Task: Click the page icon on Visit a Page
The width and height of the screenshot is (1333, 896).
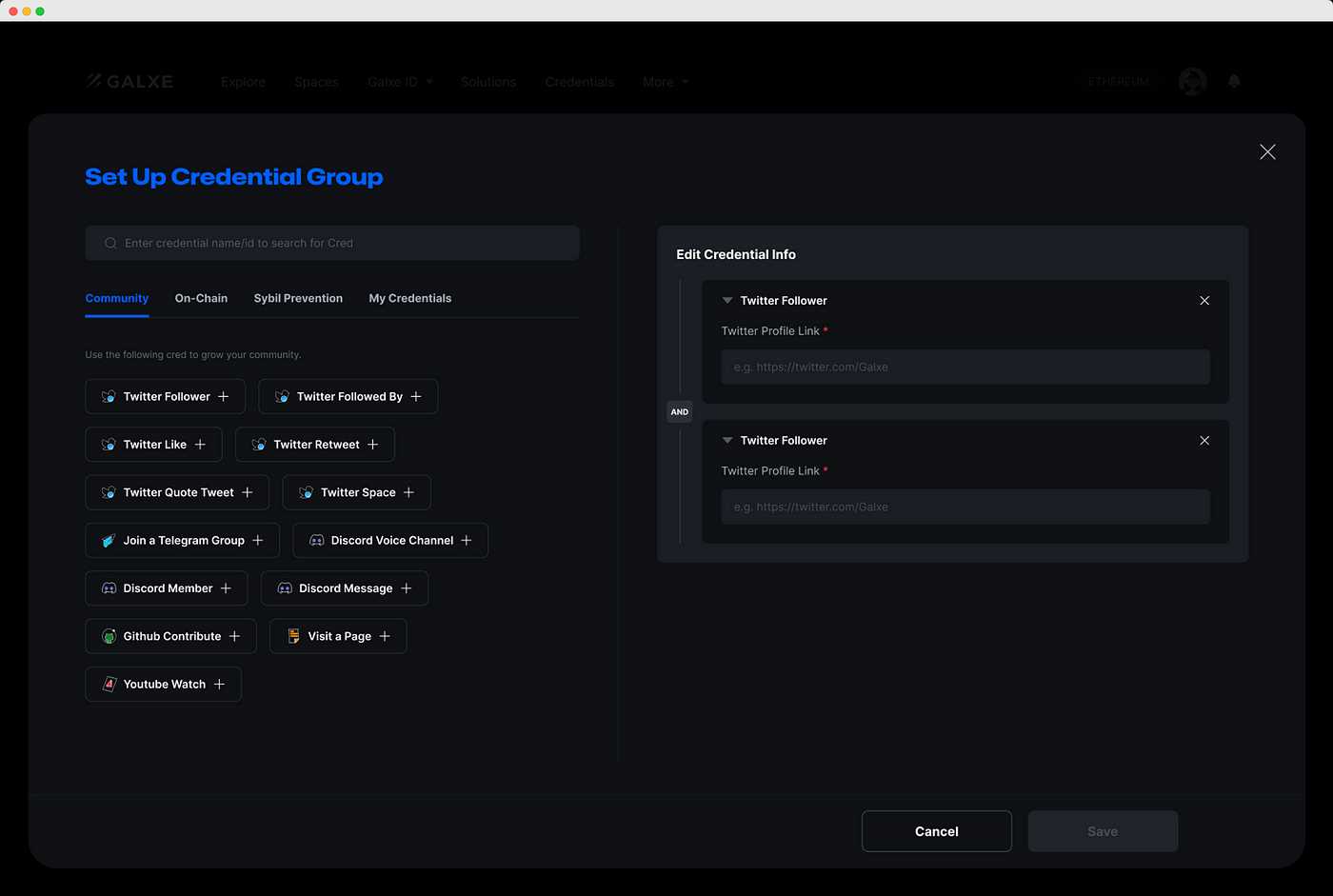Action: (x=293, y=636)
